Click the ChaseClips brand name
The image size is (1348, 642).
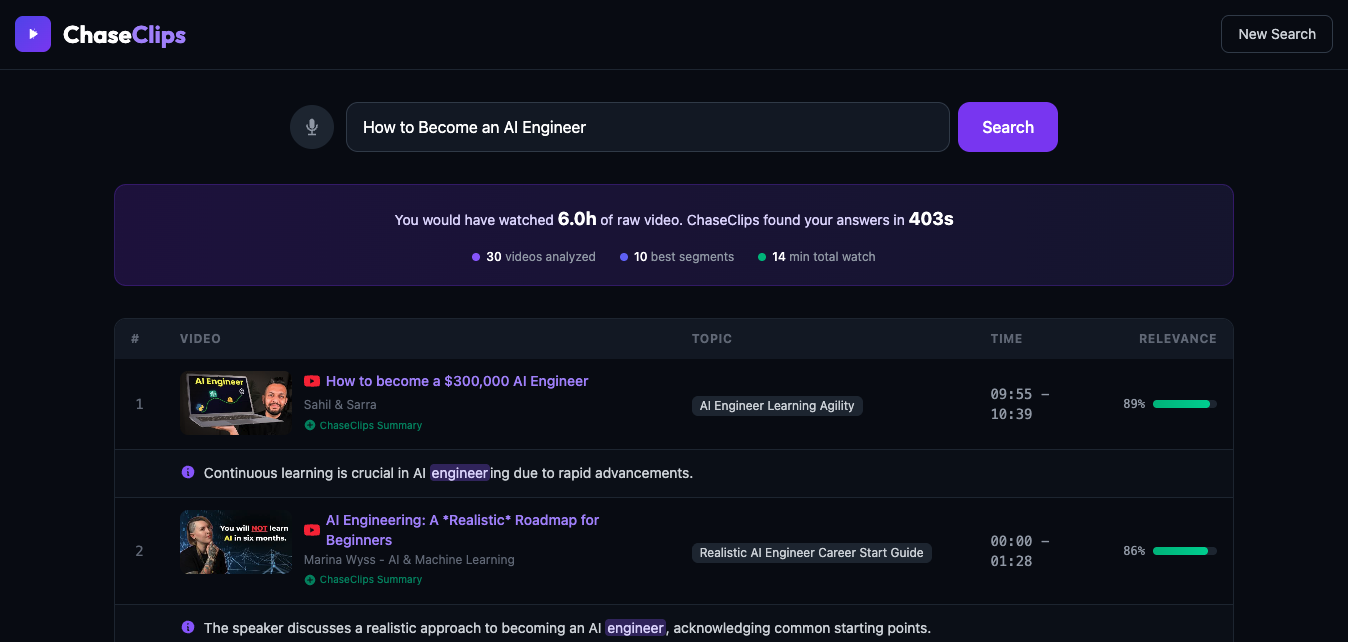(x=124, y=35)
